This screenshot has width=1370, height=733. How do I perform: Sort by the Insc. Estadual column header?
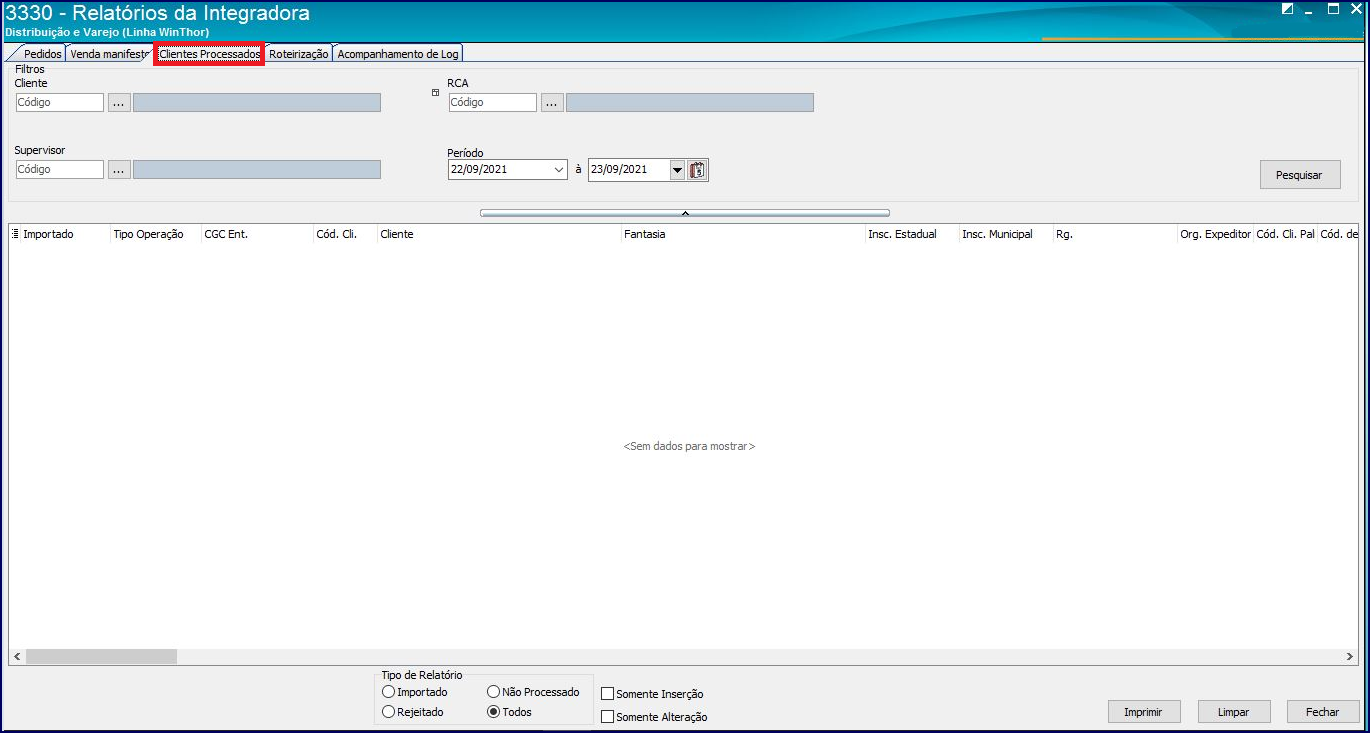pyautogui.click(x=912, y=234)
